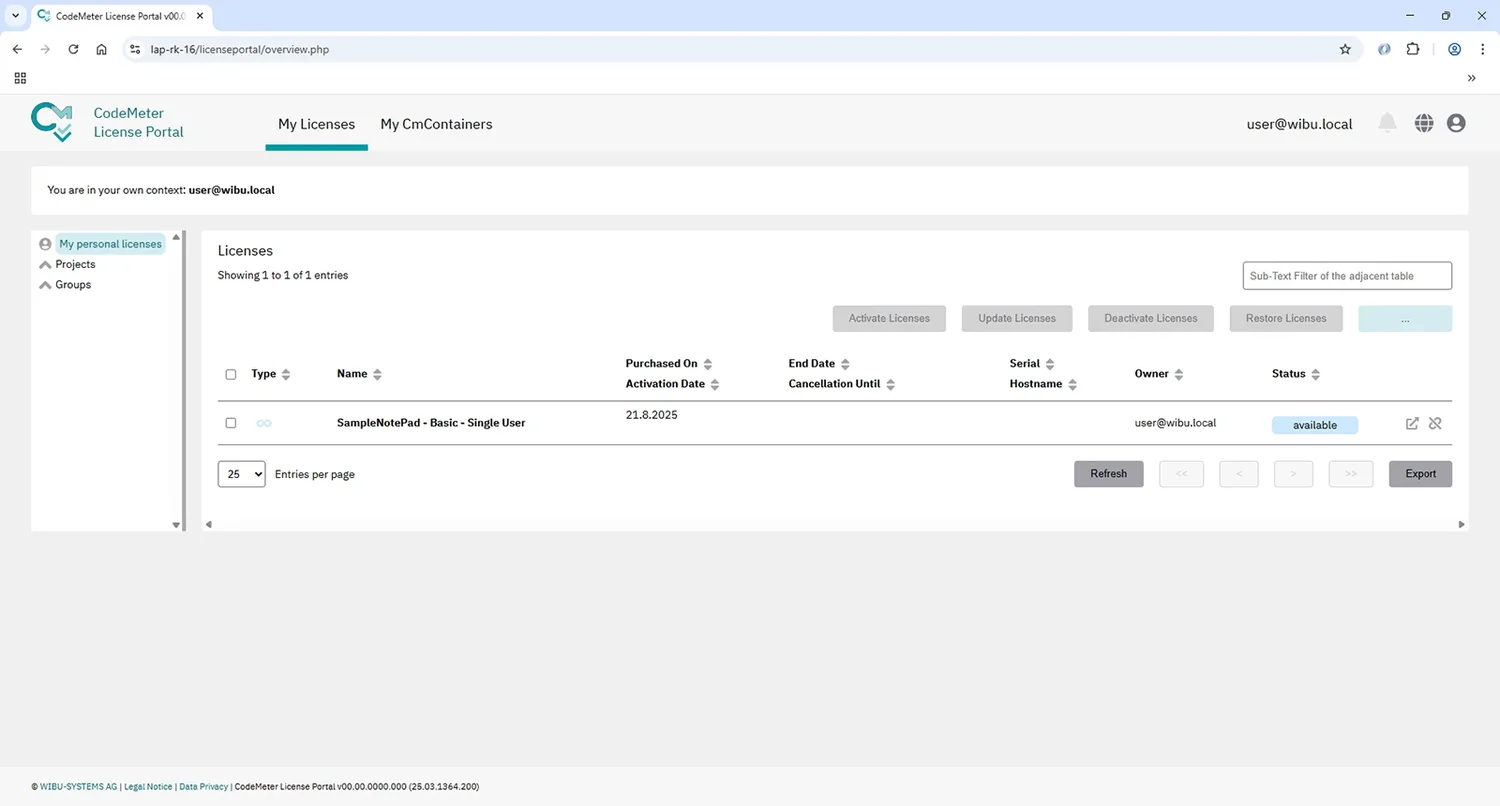The width and height of the screenshot is (1500, 806).
Task: Open the user profile avatar icon
Action: (1456, 123)
